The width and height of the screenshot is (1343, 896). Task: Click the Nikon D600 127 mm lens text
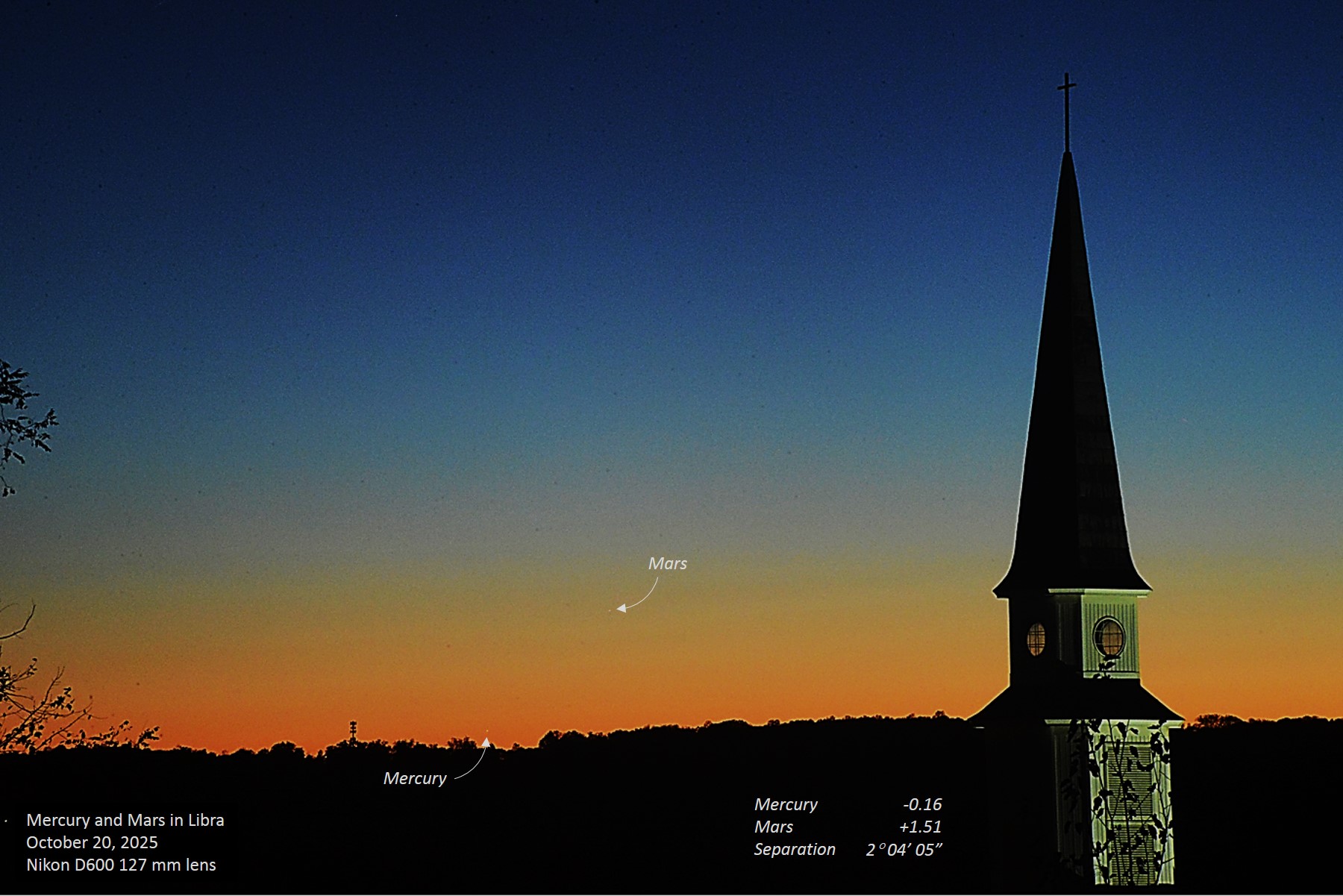point(121,865)
